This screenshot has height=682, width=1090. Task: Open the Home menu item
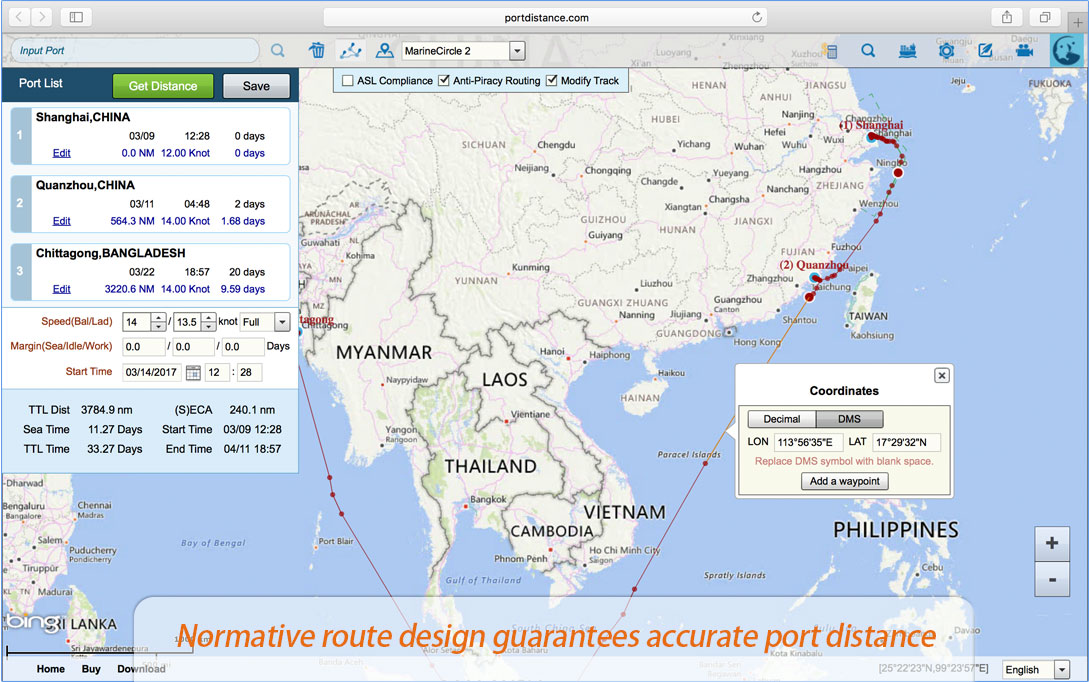tap(51, 669)
